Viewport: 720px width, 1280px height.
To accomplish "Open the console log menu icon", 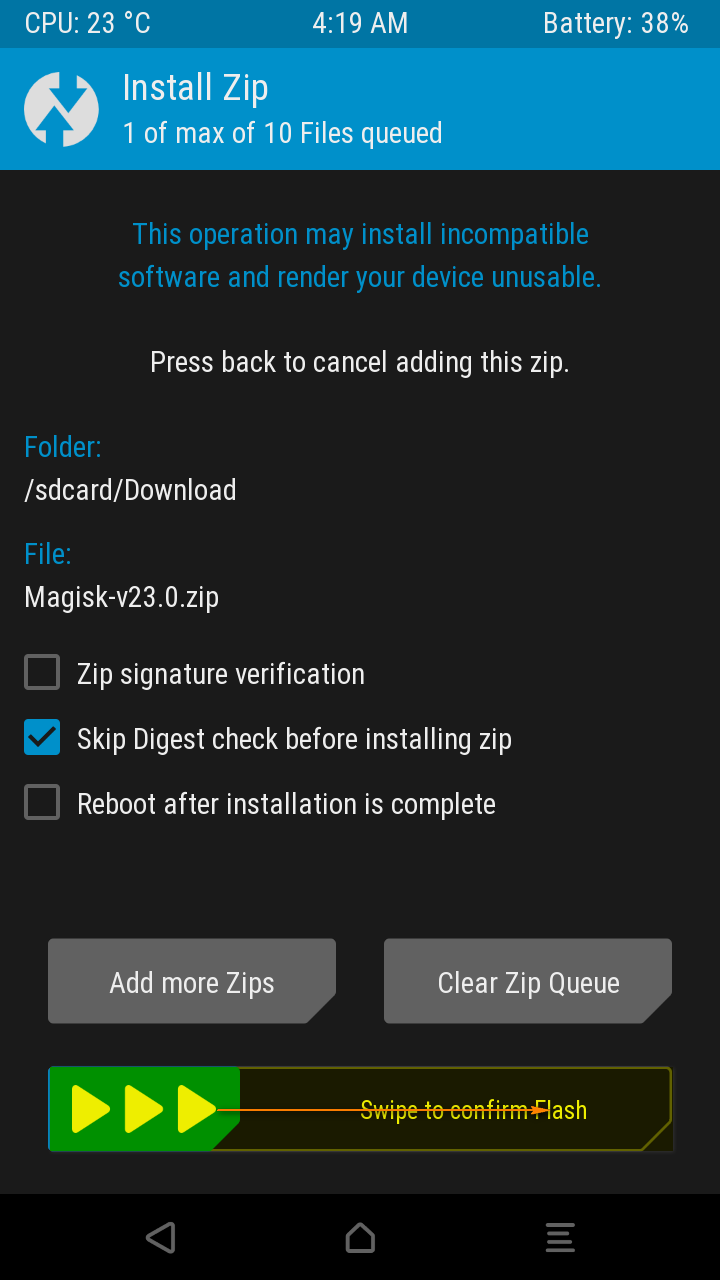I will pos(560,1237).
